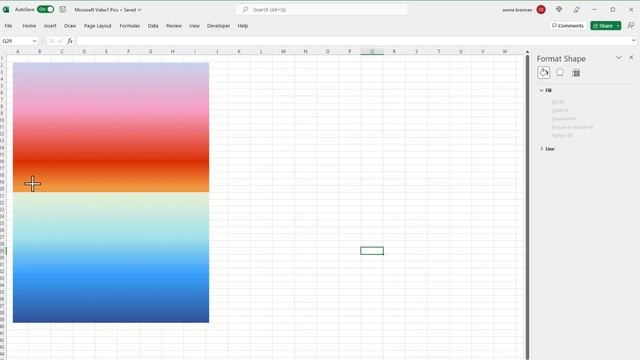Click the scroll-up arrow of the sheet
This screenshot has height=360, width=640.
coord(527,52)
